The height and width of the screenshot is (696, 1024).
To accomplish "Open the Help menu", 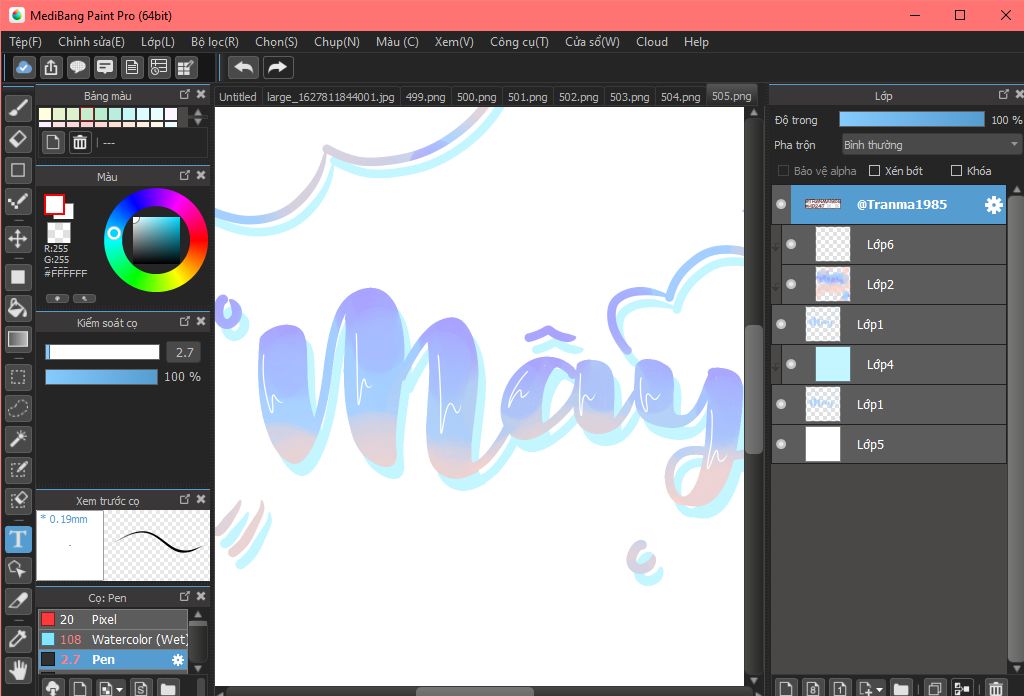I will pyautogui.click(x=696, y=42).
